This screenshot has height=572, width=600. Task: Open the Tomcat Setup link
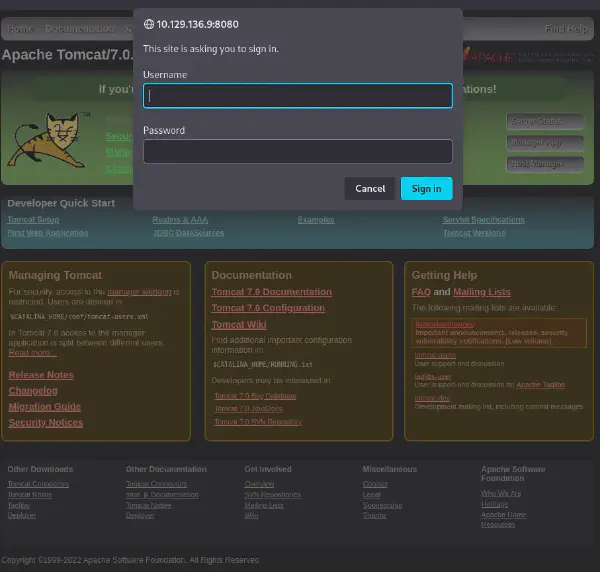click(x=33, y=220)
